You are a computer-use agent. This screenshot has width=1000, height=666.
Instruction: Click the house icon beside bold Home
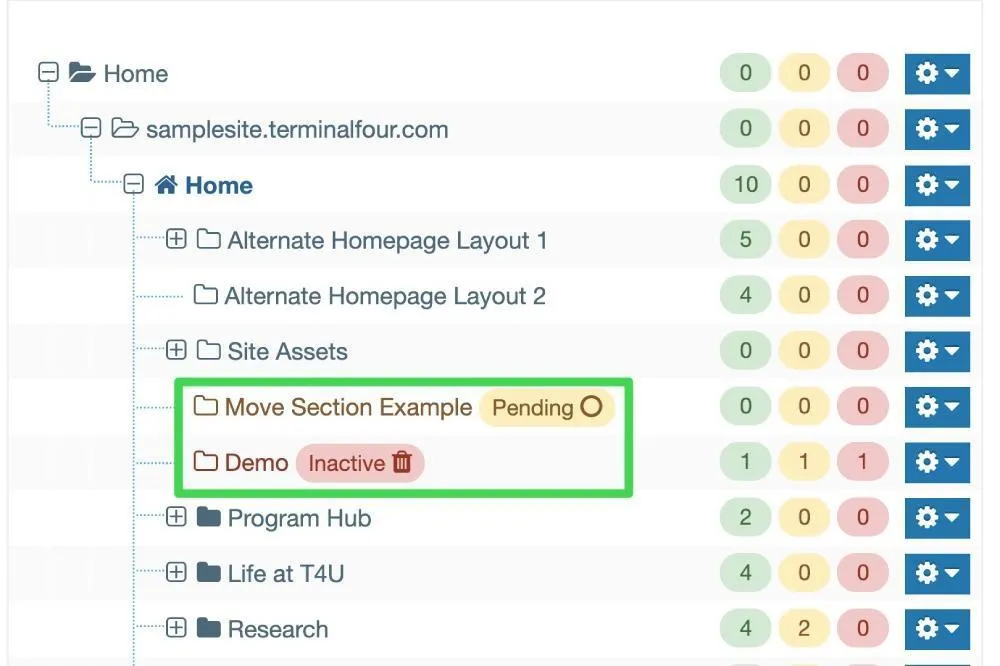(166, 185)
